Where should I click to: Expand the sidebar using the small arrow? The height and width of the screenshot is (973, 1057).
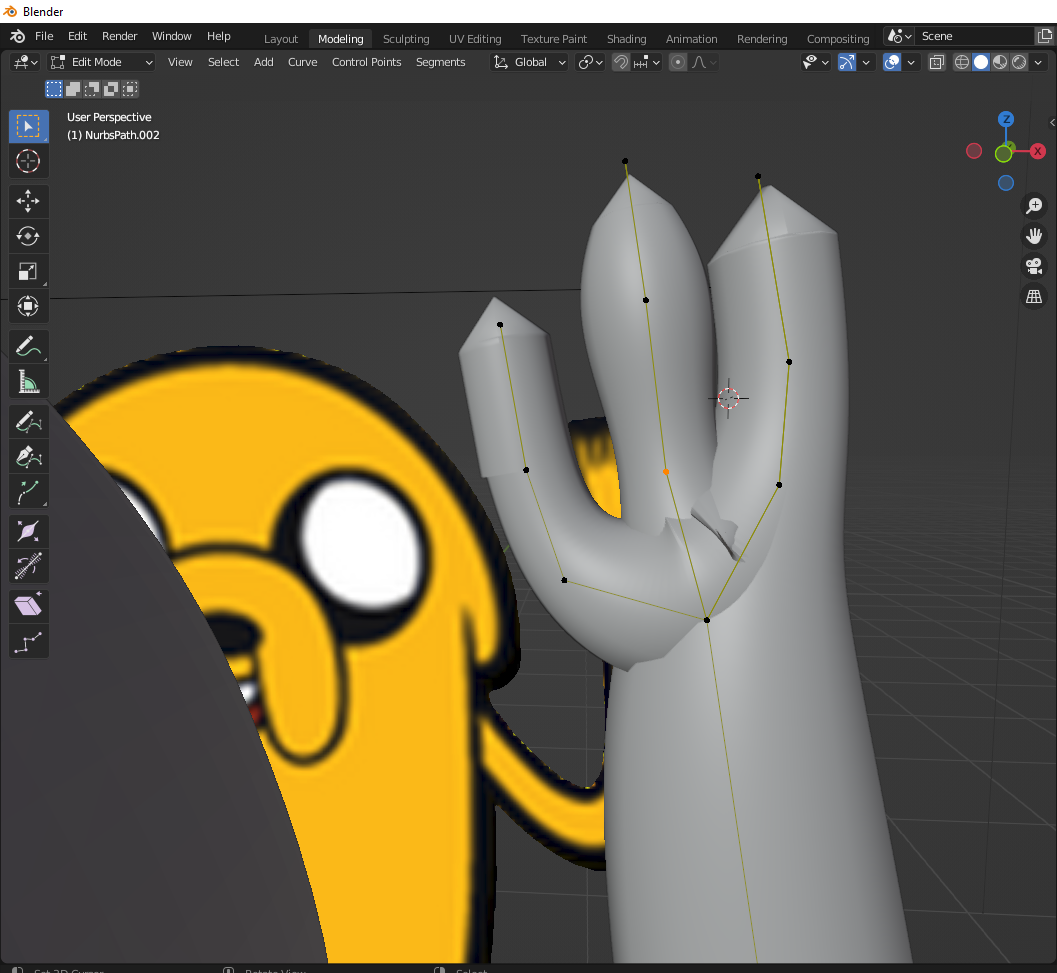coord(1052,123)
